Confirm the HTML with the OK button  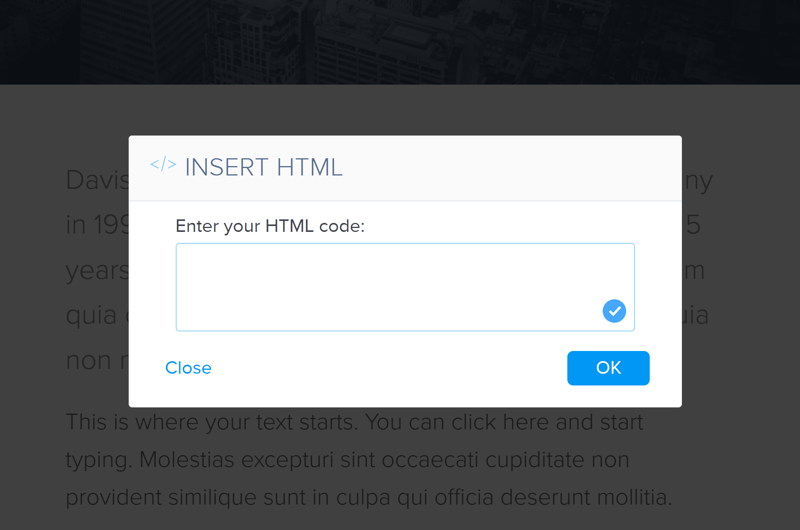tap(608, 368)
